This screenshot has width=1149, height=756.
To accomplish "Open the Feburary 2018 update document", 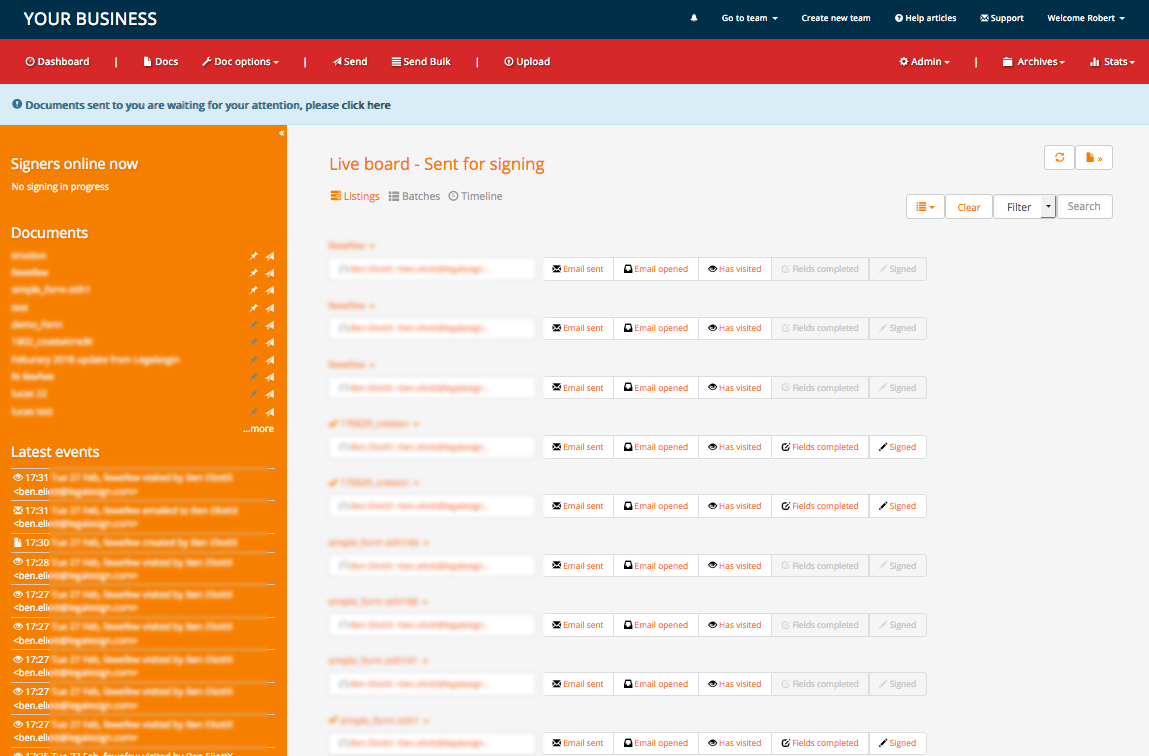I will (95, 360).
